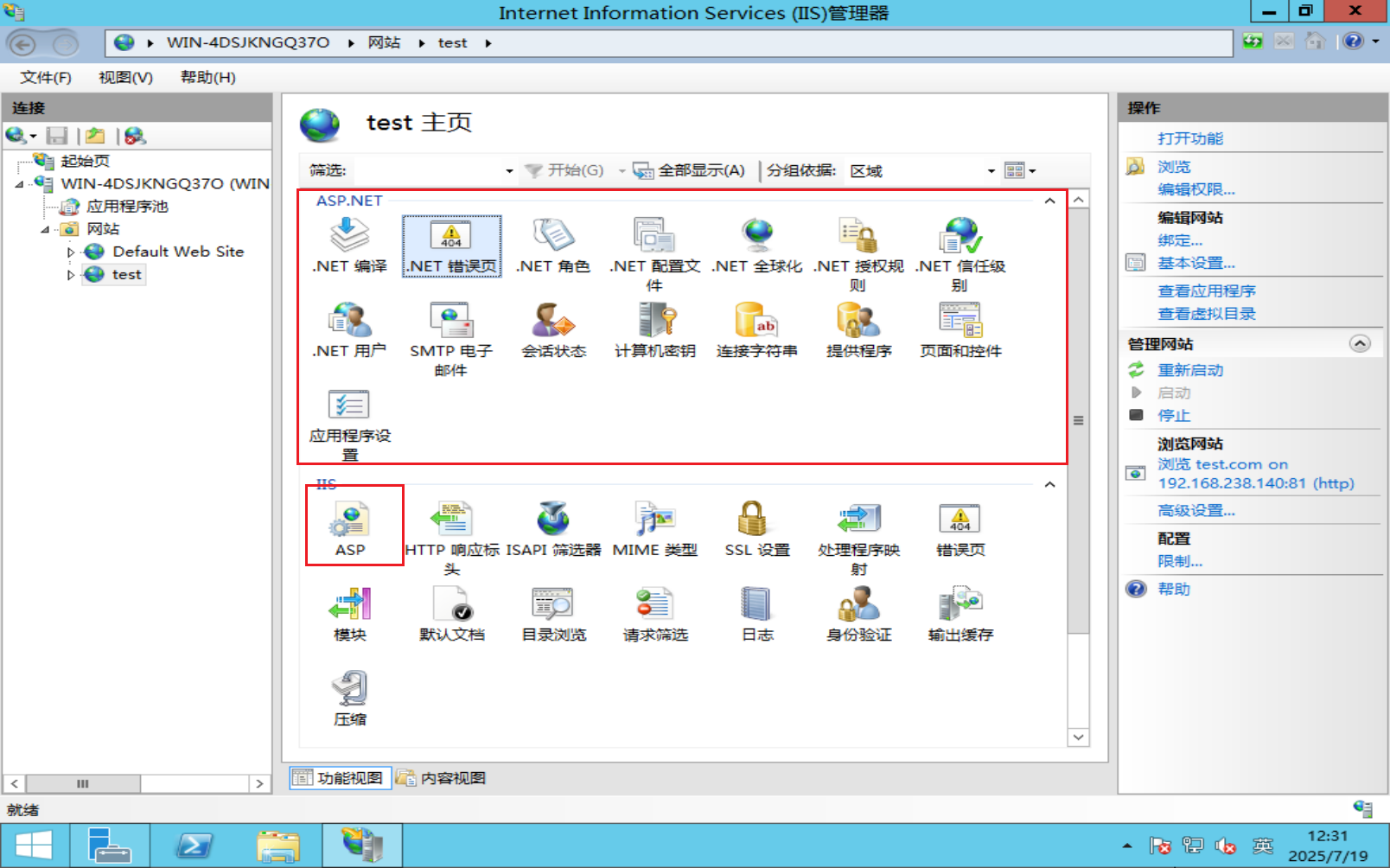The width and height of the screenshot is (1390, 868).
Task: Open File Explorer from the taskbar
Action: point(278,845)
